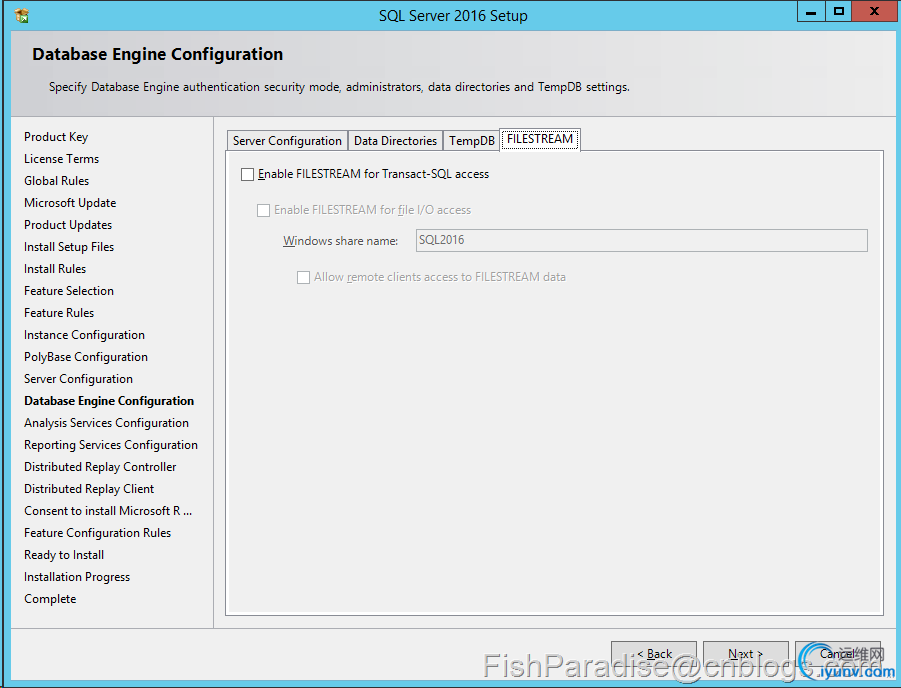Click the Windows share name field
This screenshot has width=901, height=688.
pos(641,240)
